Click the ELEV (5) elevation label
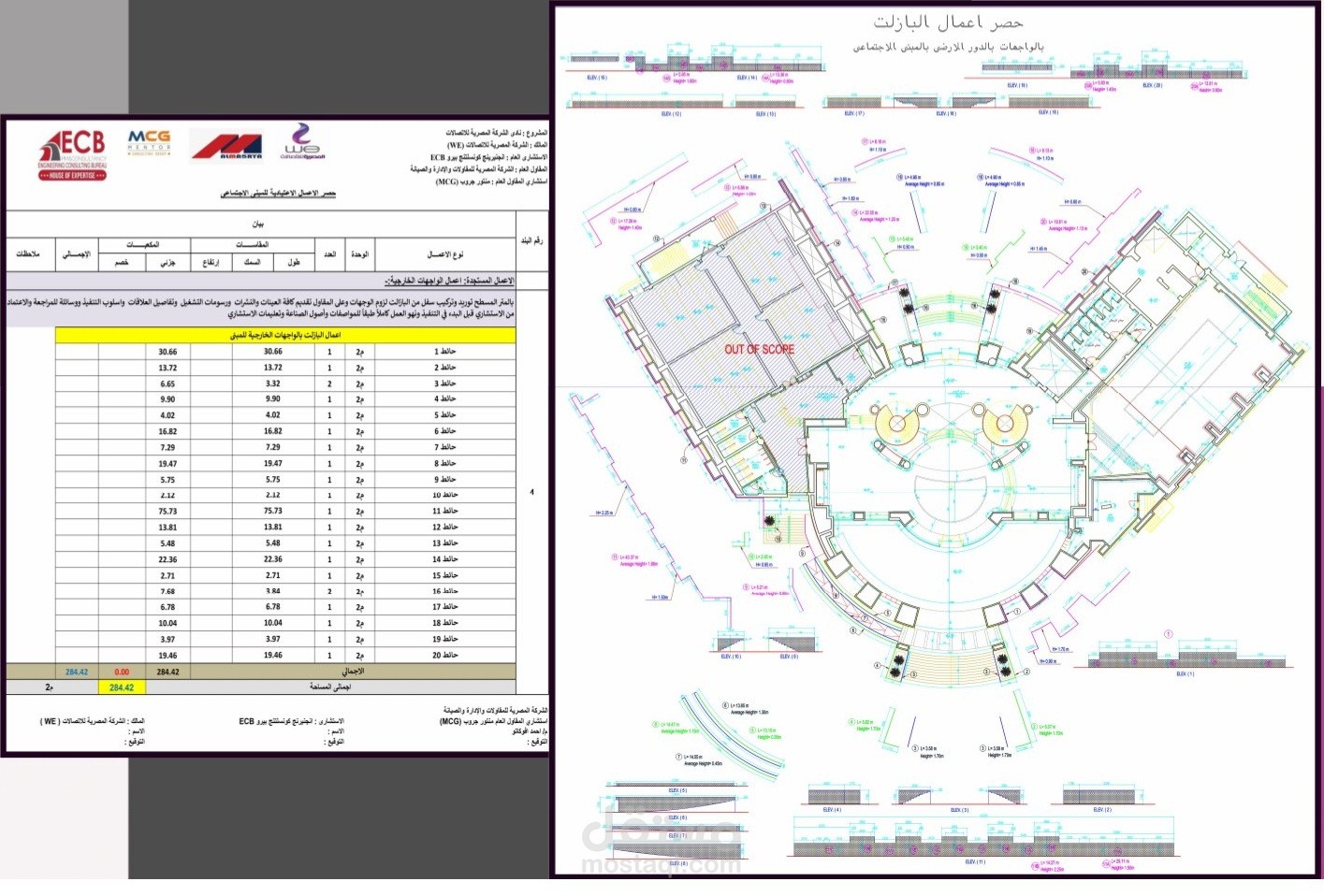 click(x=677, y=790)
